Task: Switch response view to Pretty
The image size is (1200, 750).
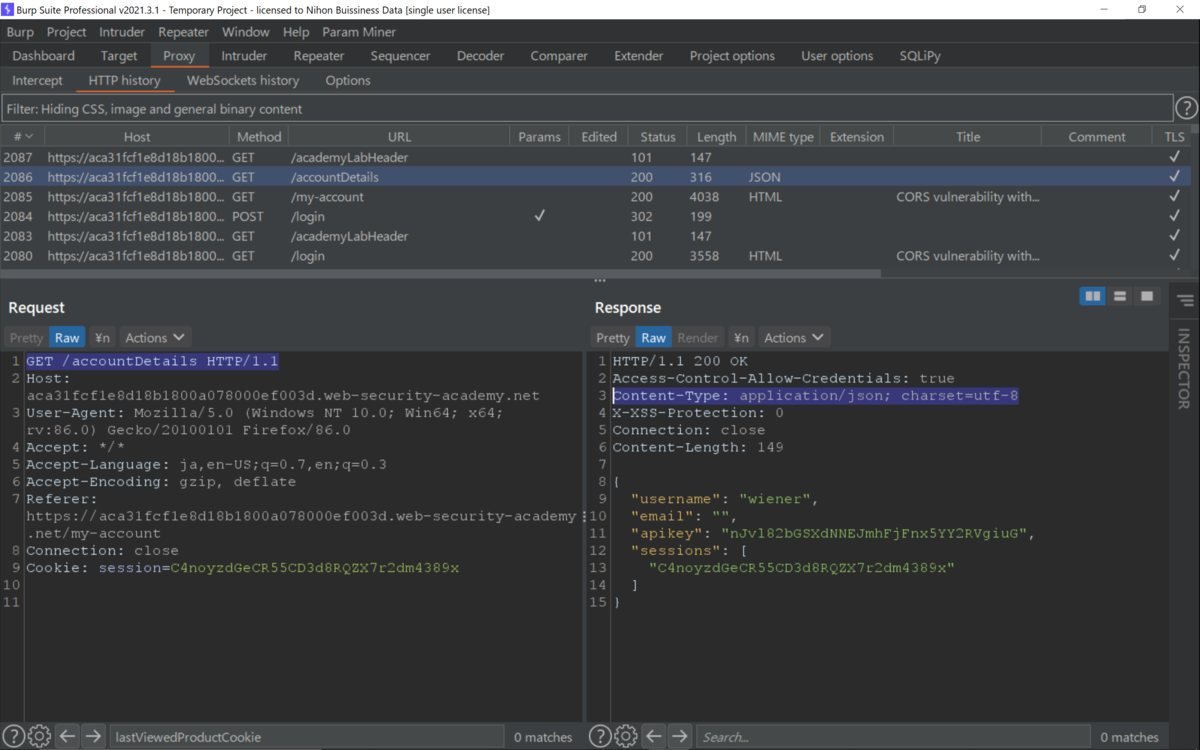Action: pyautogui.click(x=613, y=338)
